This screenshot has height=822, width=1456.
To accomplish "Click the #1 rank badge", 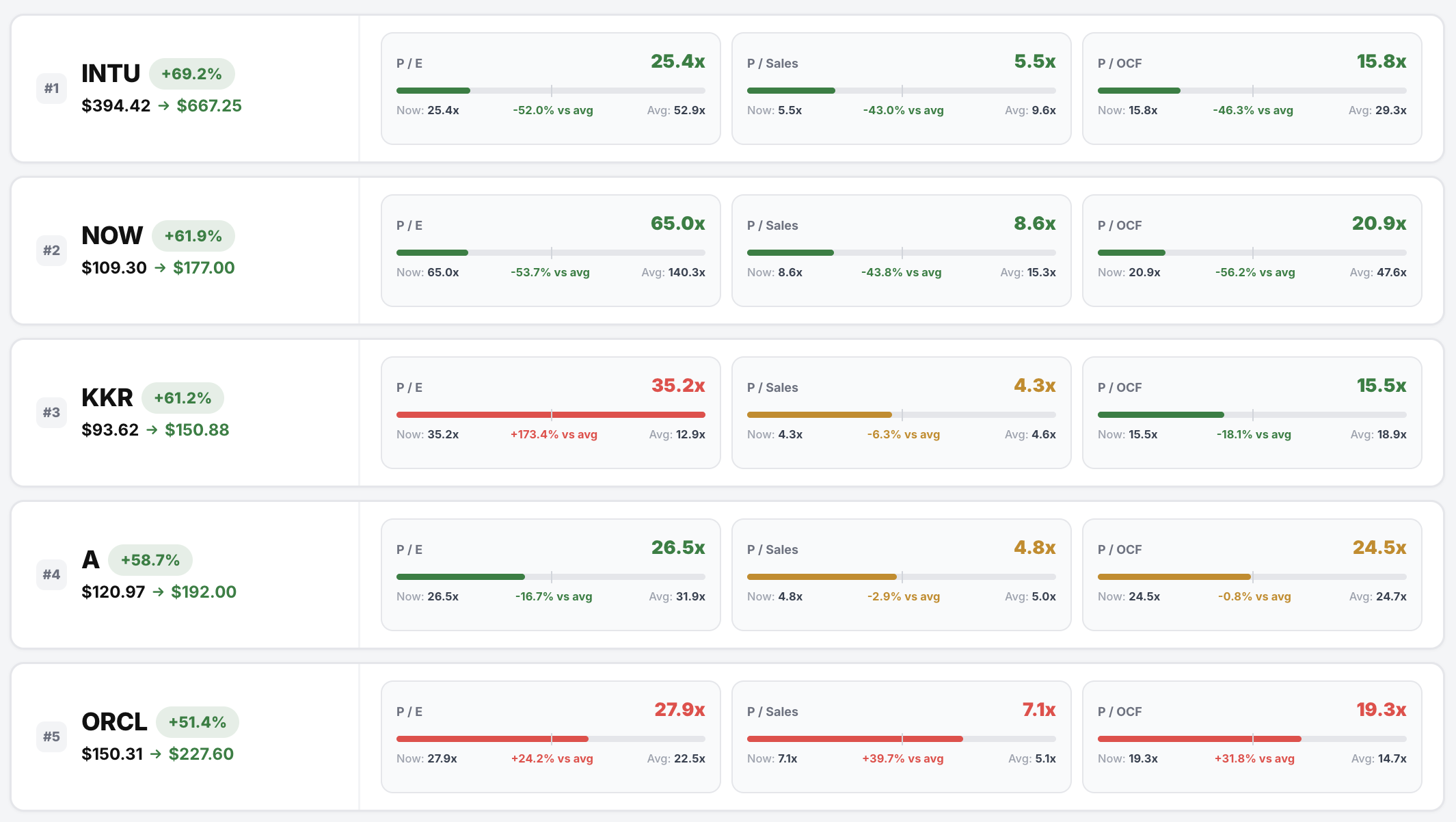I will click(x=51, y=88).
